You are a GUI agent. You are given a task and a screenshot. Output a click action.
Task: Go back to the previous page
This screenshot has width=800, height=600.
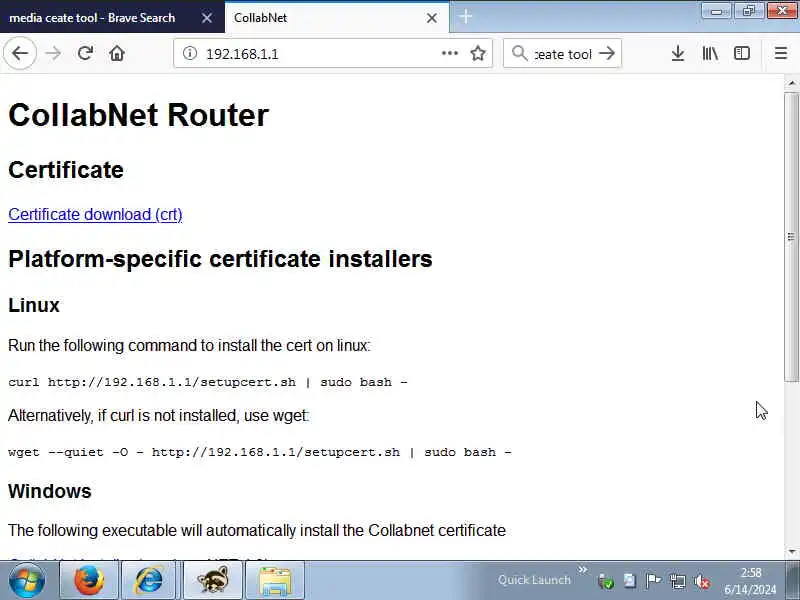(x=20, y=53)
